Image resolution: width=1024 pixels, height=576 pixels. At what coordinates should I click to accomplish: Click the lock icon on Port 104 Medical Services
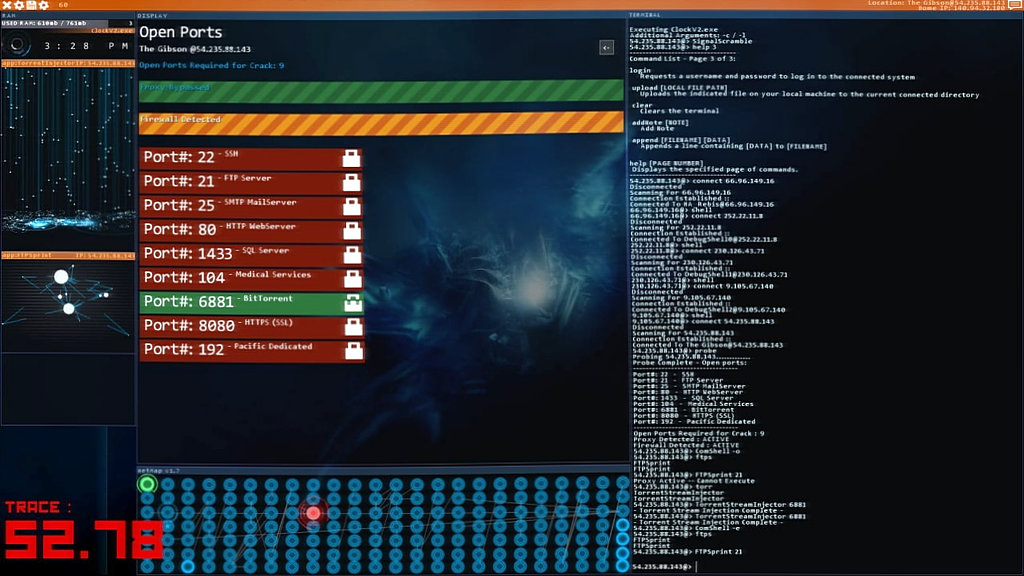353,279
